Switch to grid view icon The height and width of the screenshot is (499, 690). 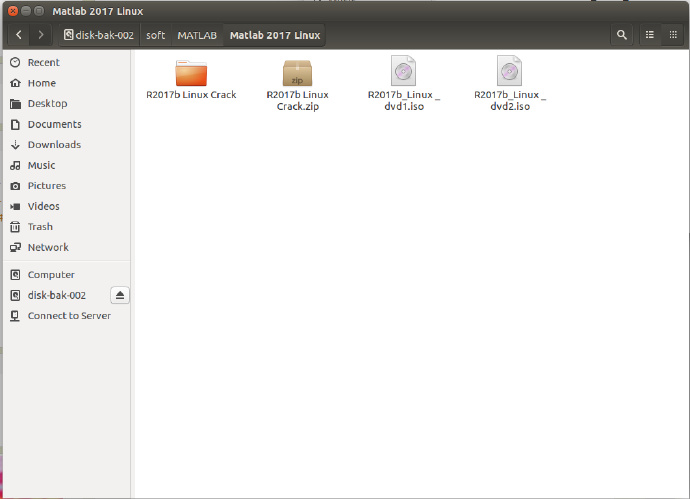click(x=673, y=35)
